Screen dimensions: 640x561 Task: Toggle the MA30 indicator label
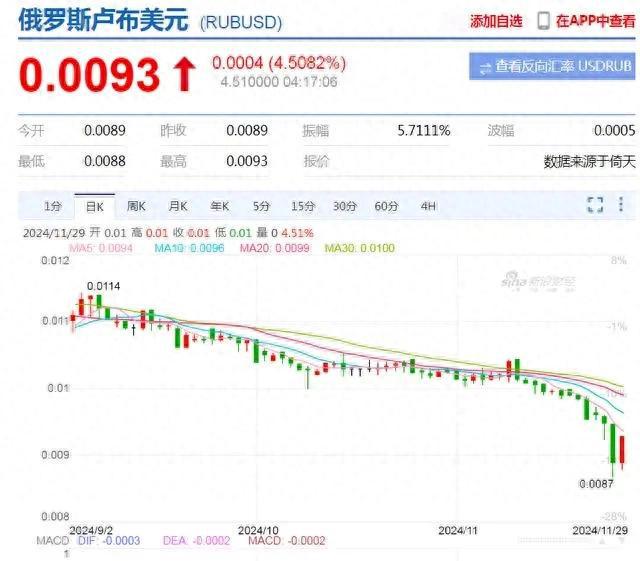click(360, 247)
